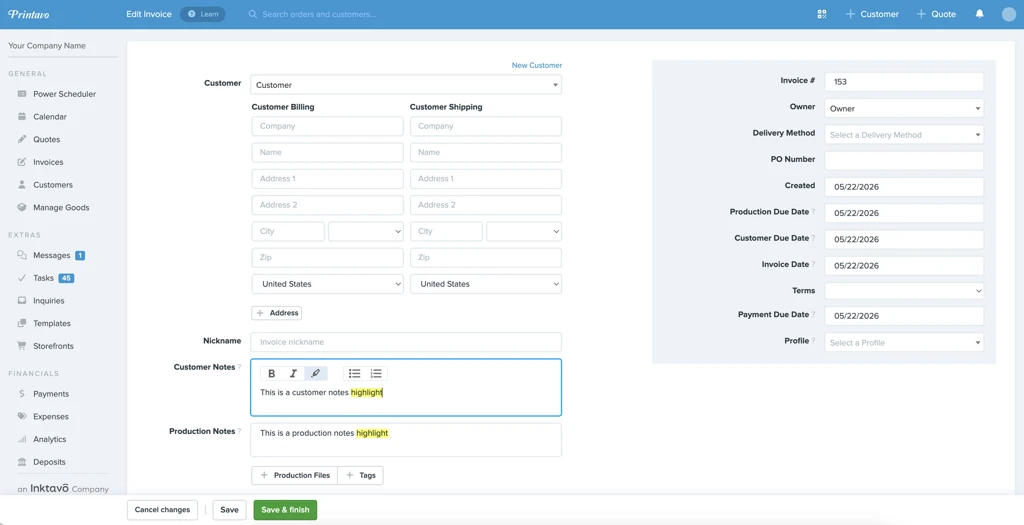
Task: Click the PO Number input field
Action: pyautogui.click(x=904, y=161)
